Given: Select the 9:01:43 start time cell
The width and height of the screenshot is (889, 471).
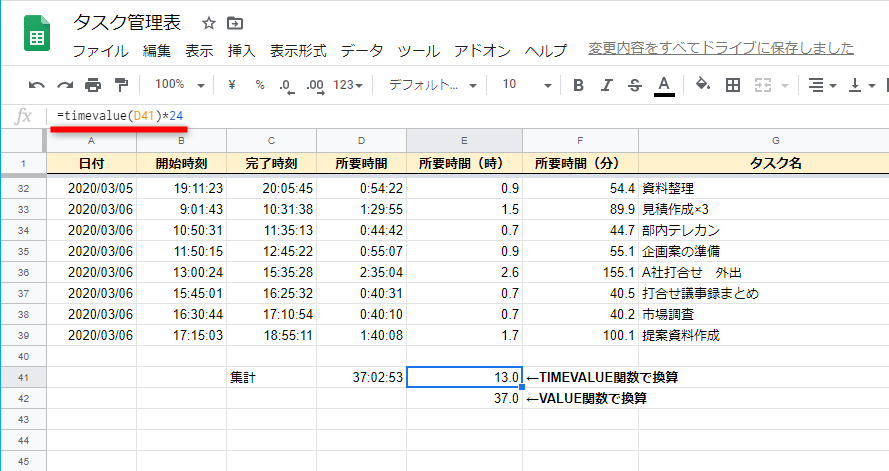Looking at the screenshot, I should click(181, 210).
